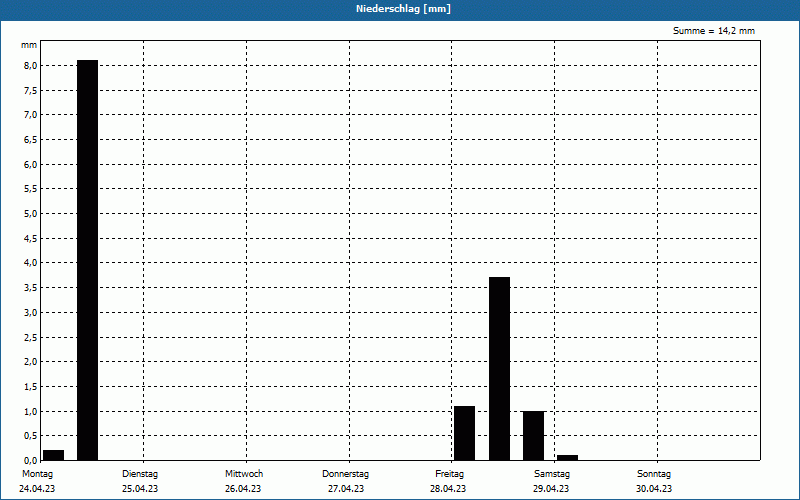Click the date '25.04.23'

click(140, 489)
